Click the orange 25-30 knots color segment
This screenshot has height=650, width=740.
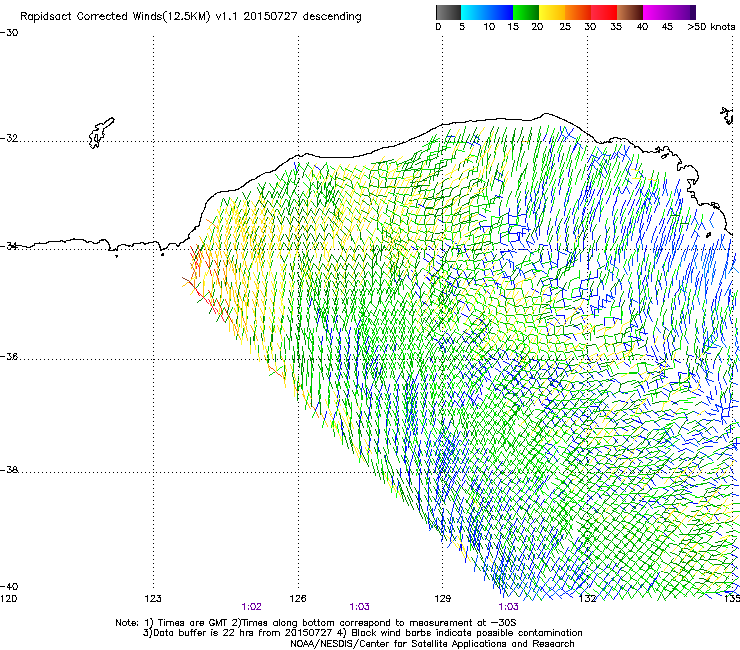tap(578, 12)
